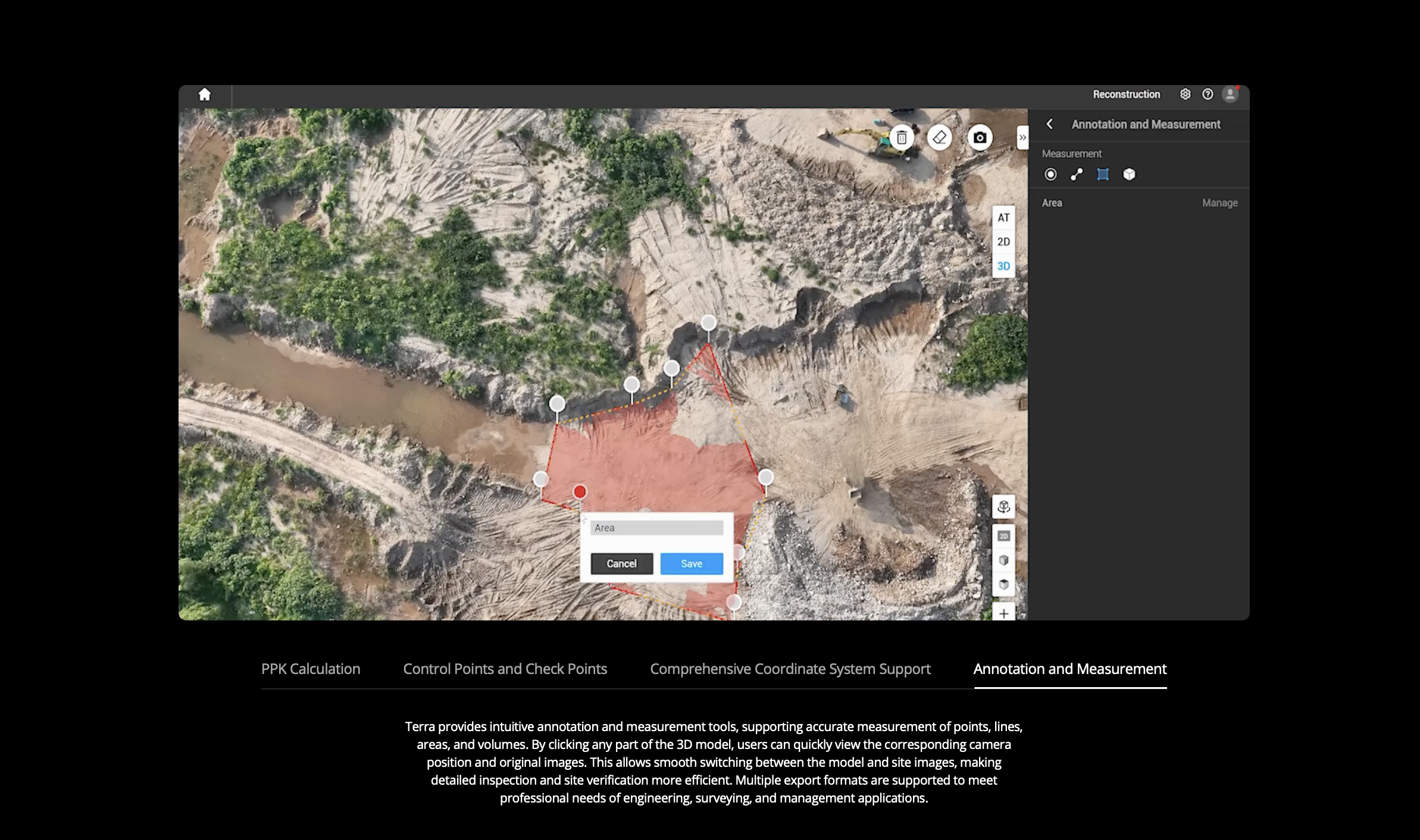Select the area measurement tool
Viewport: 1420px width, 840px height.
(x=1103, y=174)
